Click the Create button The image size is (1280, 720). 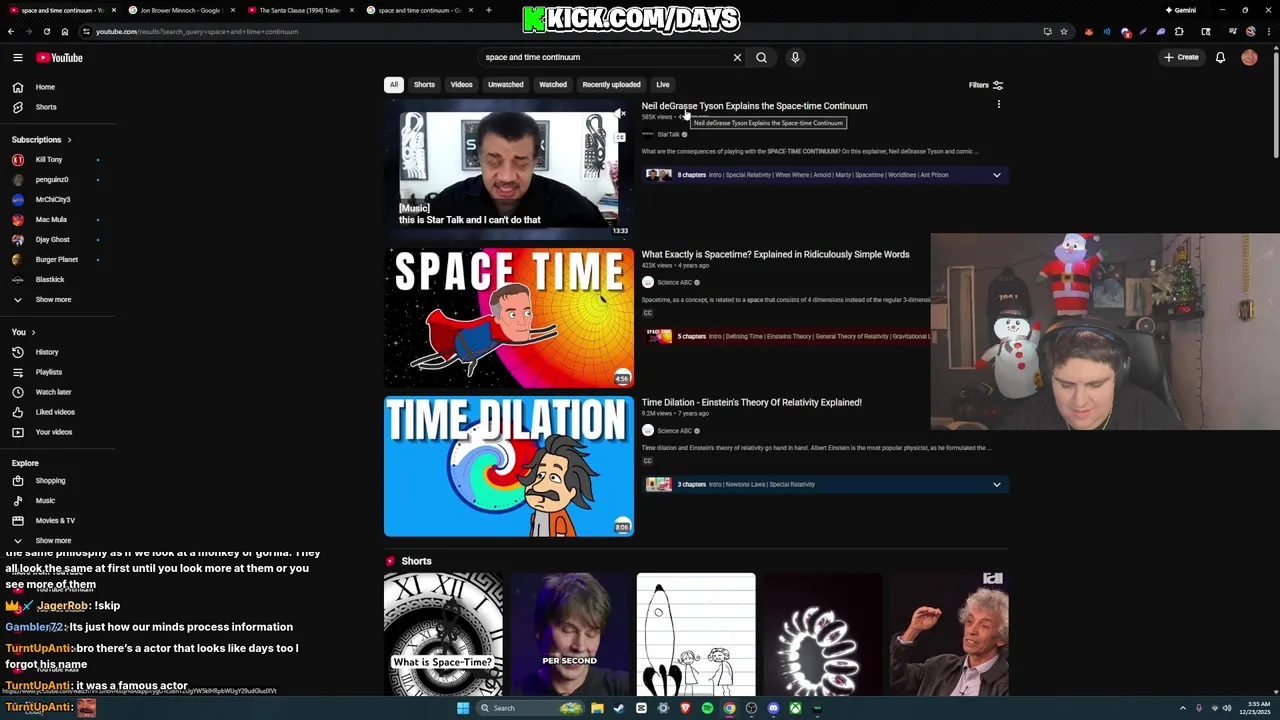pyautogui.click(x=1181, y=57)
